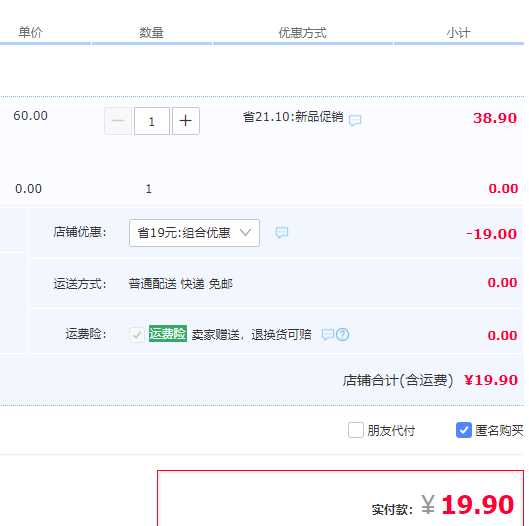Viewport: 529px width, 526px height.
Task: Click the comment icon beside 新品促销
Action: tap(355, 120)
